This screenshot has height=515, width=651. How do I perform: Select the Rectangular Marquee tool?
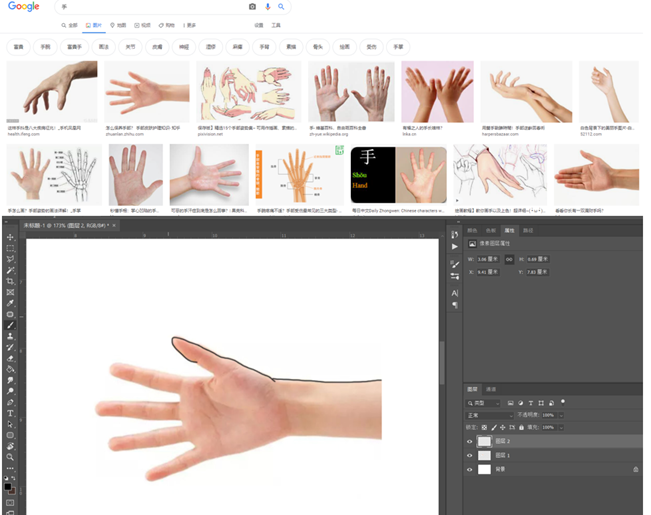10,248
